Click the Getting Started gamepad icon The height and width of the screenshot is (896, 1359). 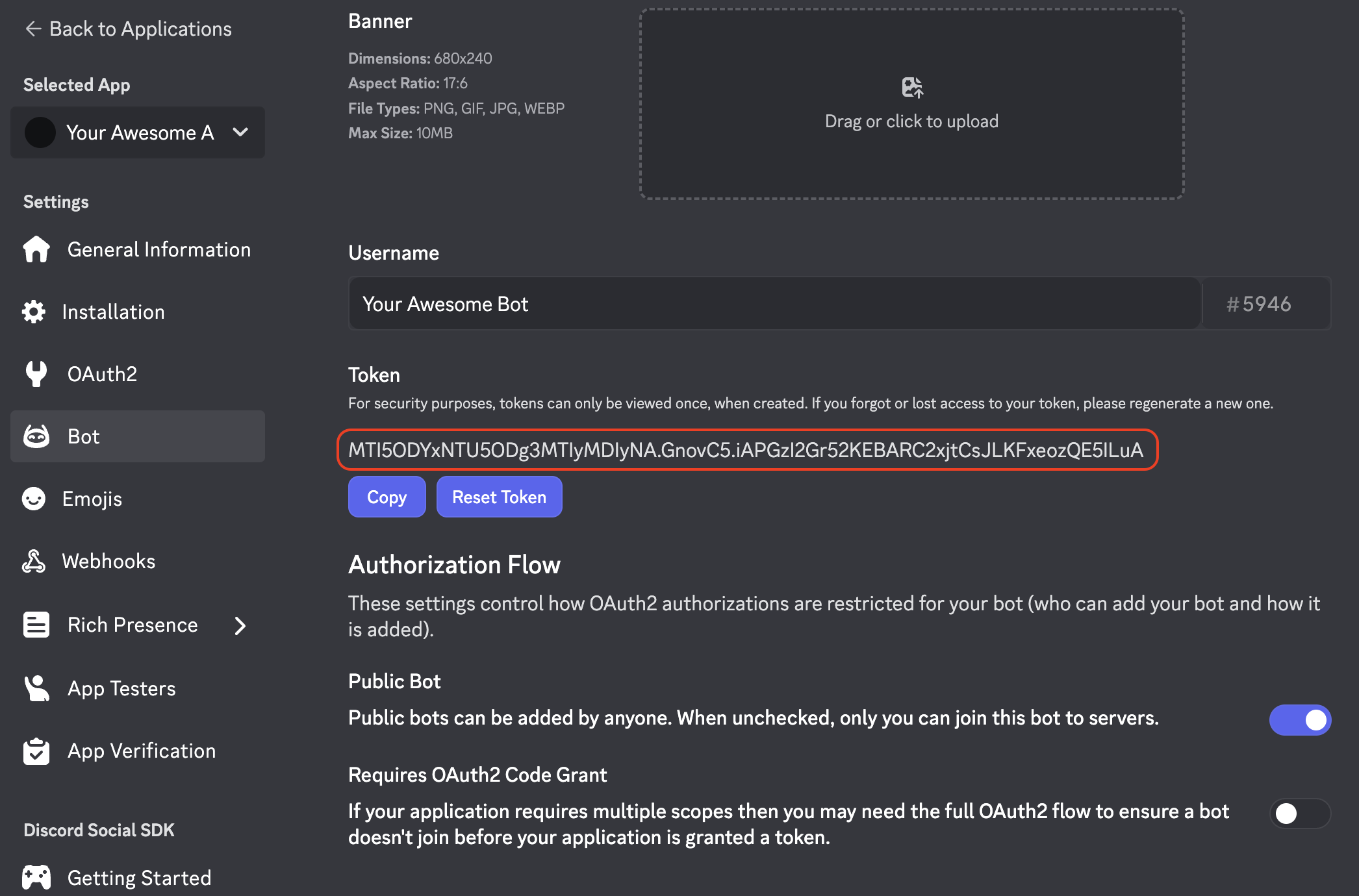point(36,877)
